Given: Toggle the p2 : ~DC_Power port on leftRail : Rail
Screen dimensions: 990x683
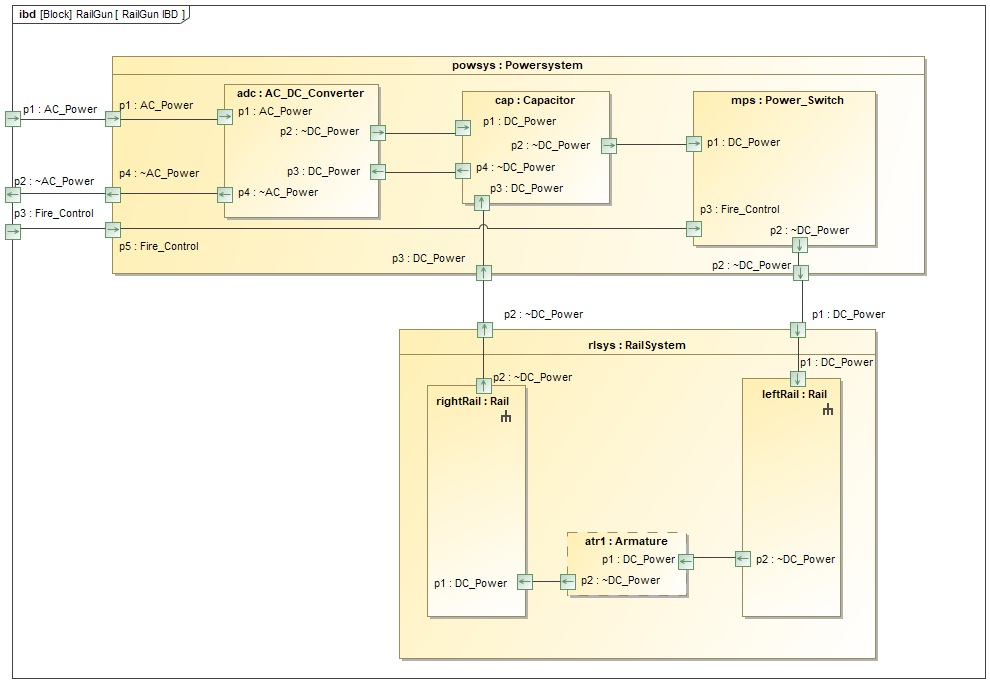Looking at the screenshot, I should pos(742,559).
